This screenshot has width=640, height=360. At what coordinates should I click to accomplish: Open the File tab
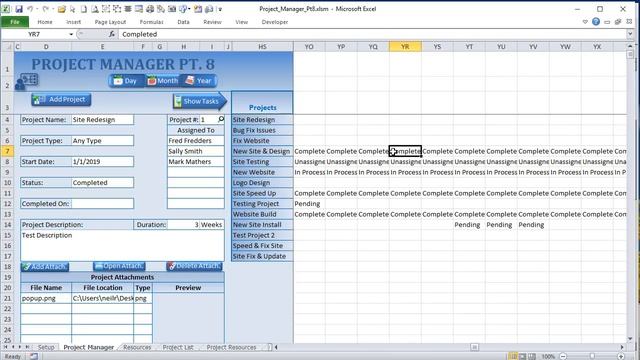click(x=15, y=22)
